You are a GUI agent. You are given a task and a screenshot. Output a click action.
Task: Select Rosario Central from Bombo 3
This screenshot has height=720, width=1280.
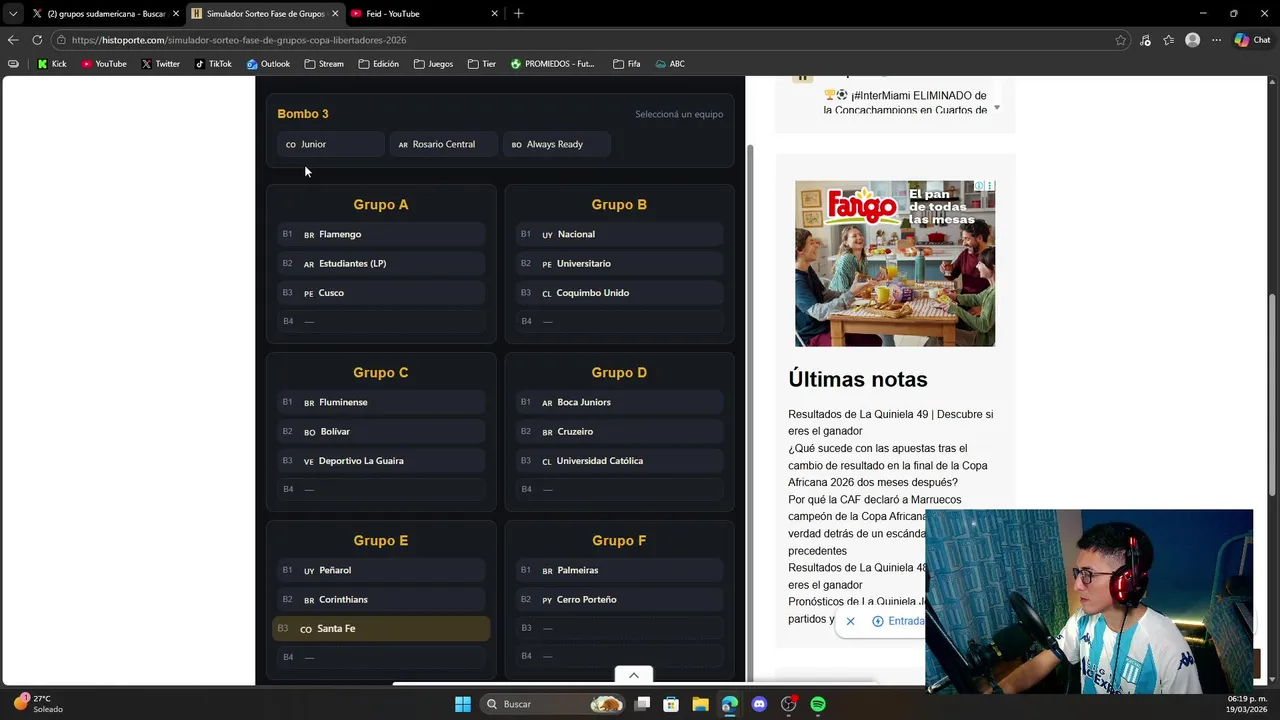443,144
